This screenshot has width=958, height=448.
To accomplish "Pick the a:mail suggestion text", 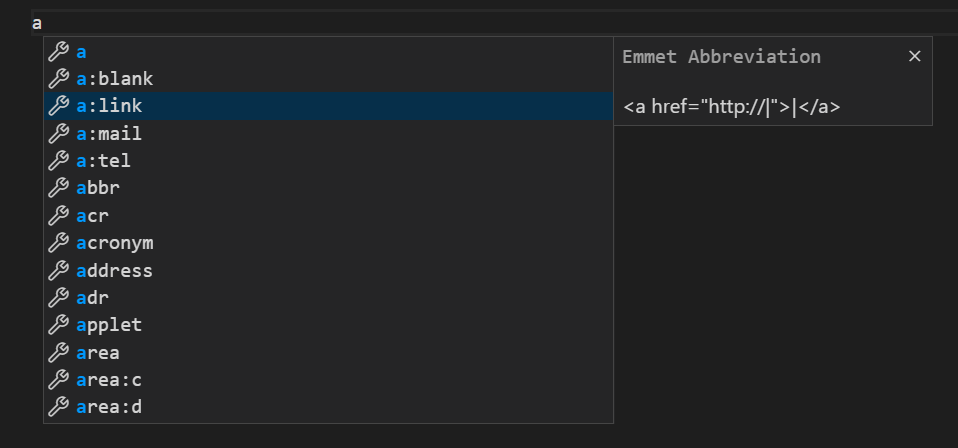I will pyautogui.click(x=109, y=133).
